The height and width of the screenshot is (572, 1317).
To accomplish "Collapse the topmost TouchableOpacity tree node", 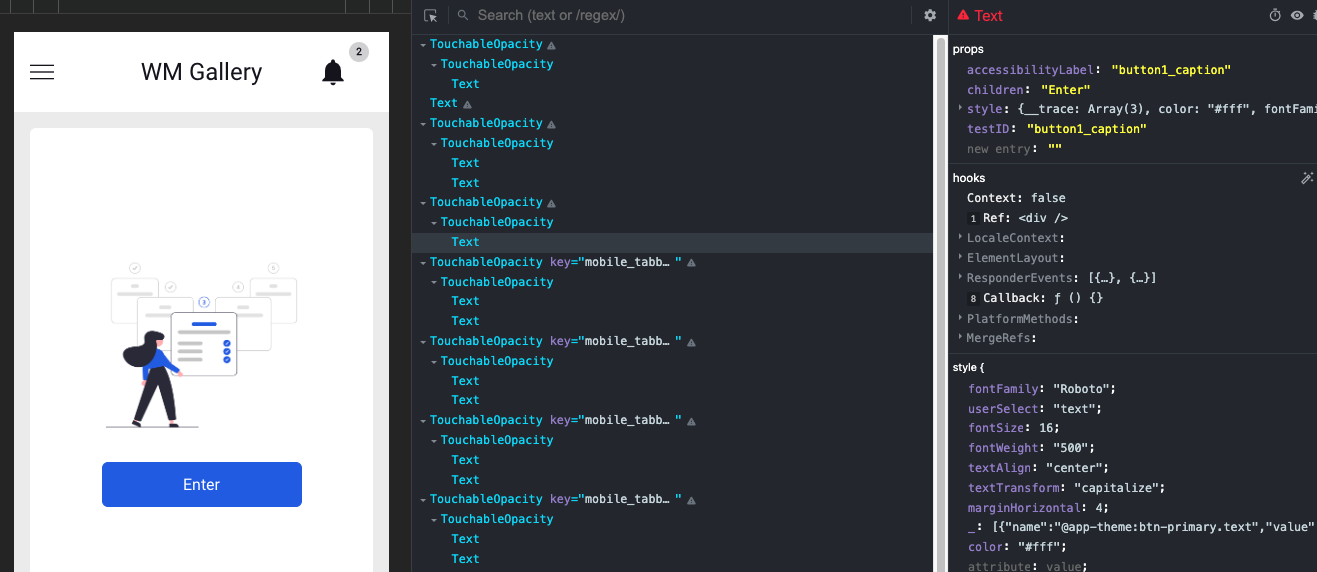I will tap(423, 45).
